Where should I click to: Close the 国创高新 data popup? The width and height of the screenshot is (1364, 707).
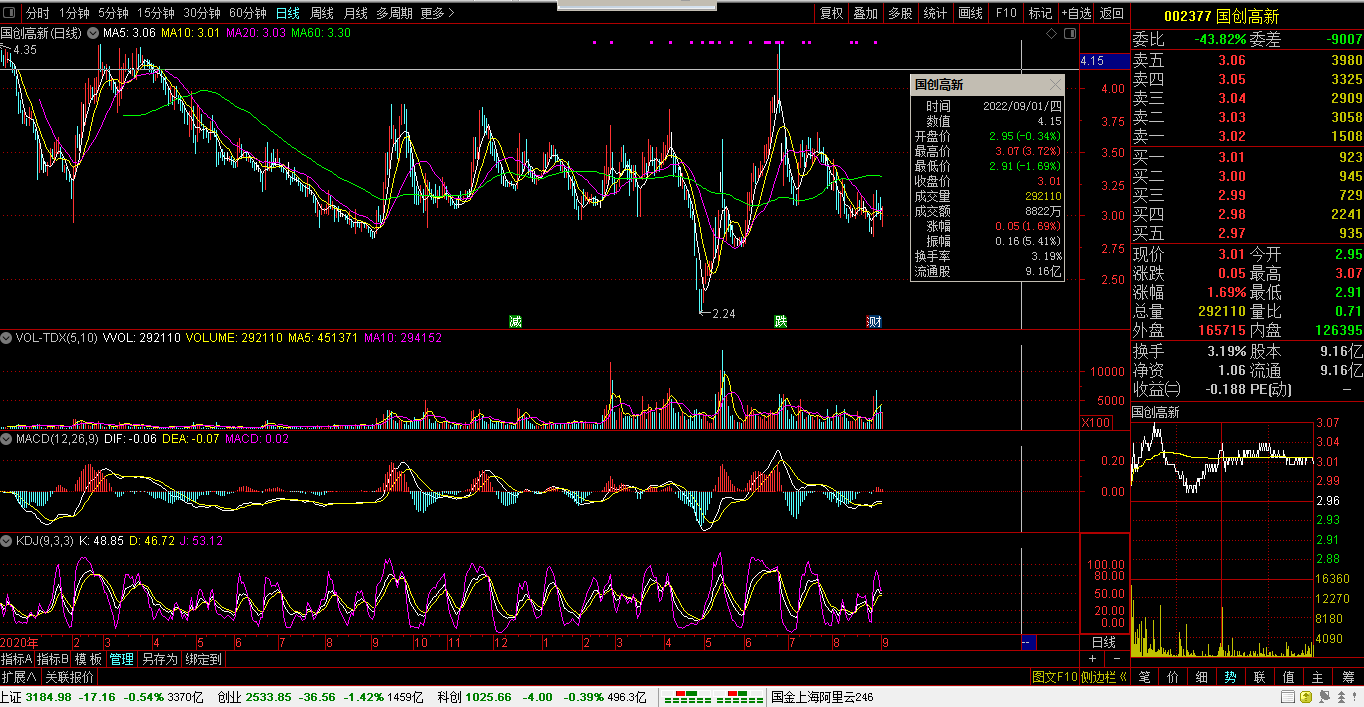[1056, 85]
